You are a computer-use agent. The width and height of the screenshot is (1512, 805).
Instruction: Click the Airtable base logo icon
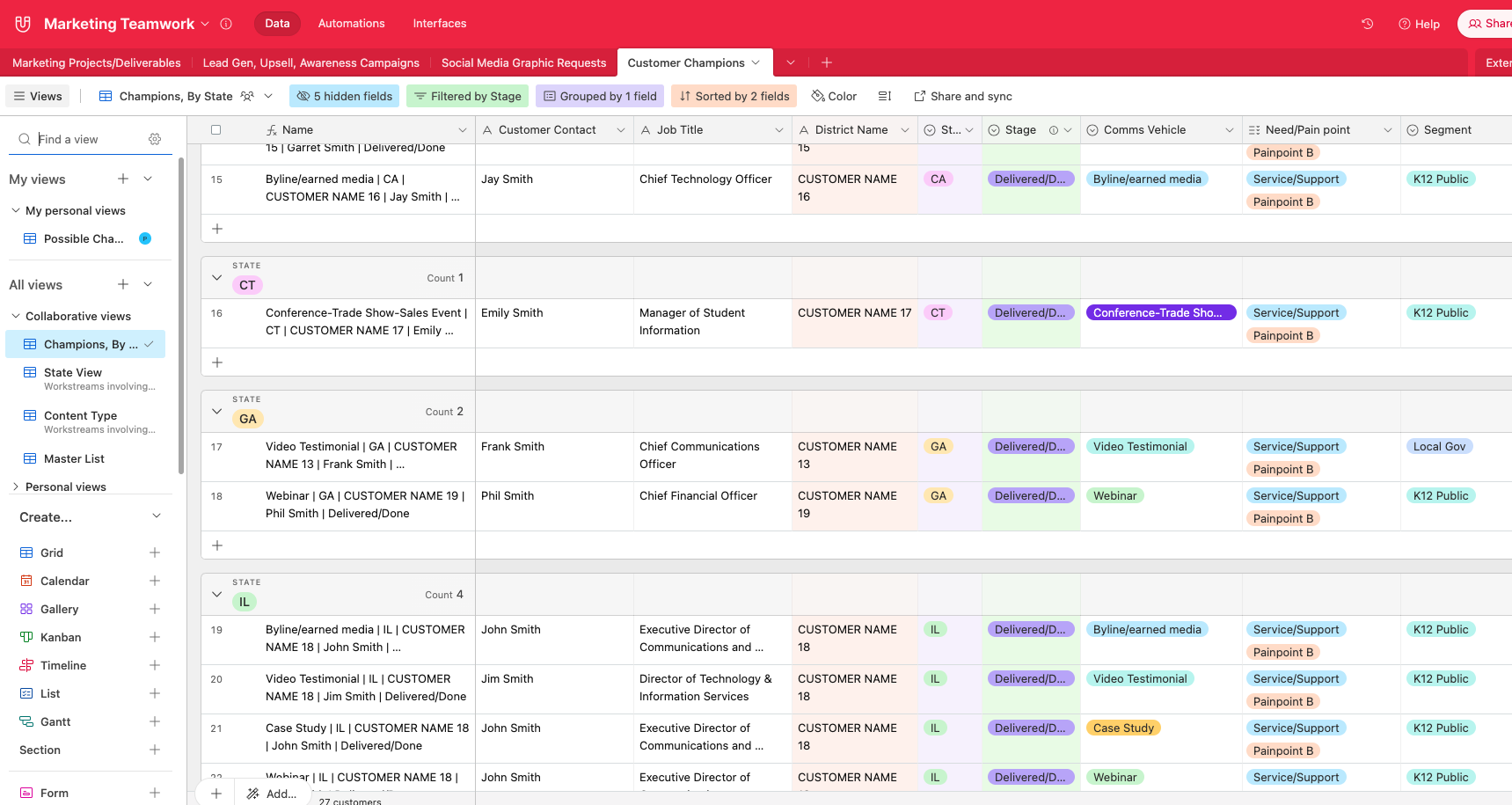[x=23, y=24]
